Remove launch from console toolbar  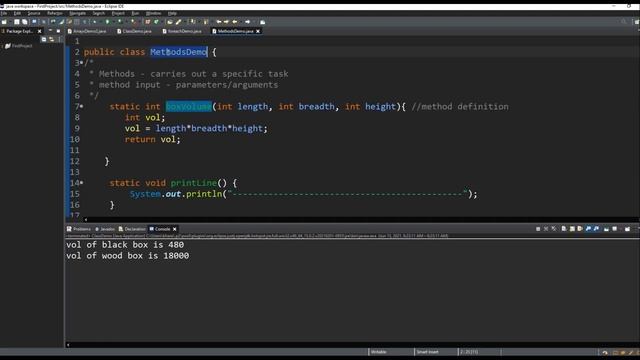tap(546, 229)
